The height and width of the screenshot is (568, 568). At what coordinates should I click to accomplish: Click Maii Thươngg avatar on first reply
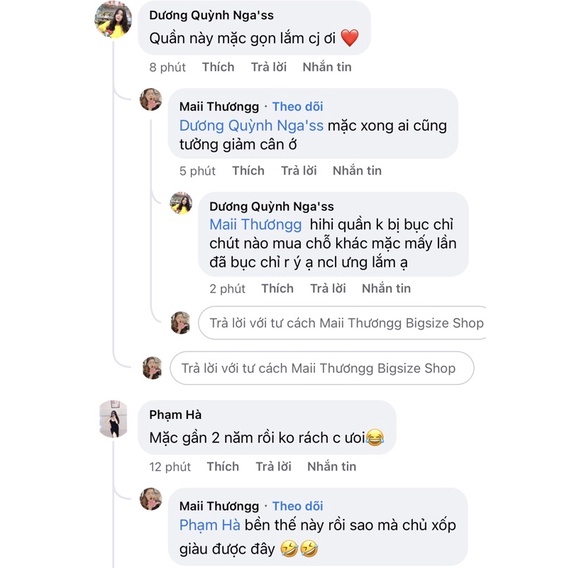[151, 99]
